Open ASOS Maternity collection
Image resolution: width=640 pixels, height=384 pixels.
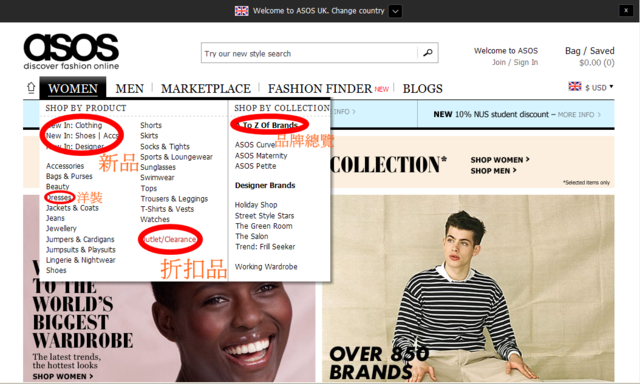261,155
